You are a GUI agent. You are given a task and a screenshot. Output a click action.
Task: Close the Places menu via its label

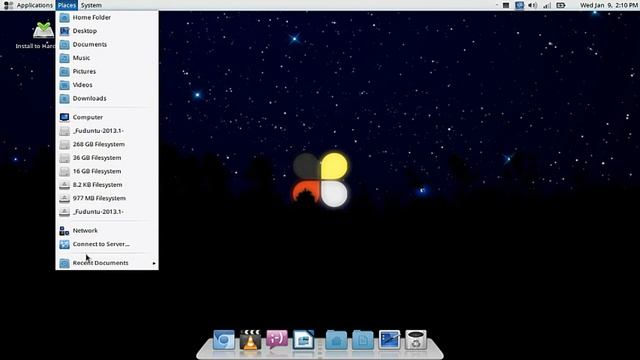coord(67,5)
